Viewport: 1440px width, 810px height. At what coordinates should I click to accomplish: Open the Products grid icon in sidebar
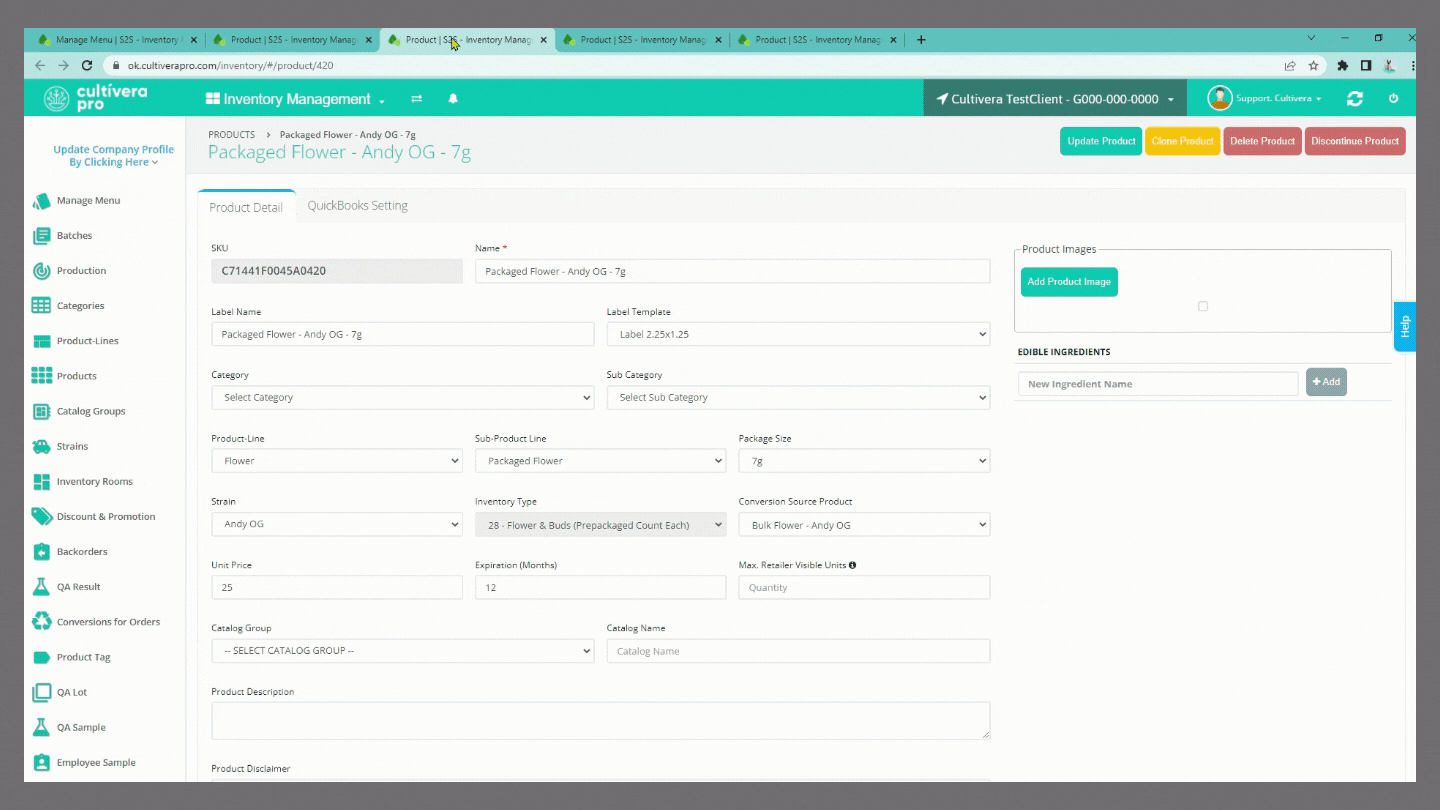41,376
